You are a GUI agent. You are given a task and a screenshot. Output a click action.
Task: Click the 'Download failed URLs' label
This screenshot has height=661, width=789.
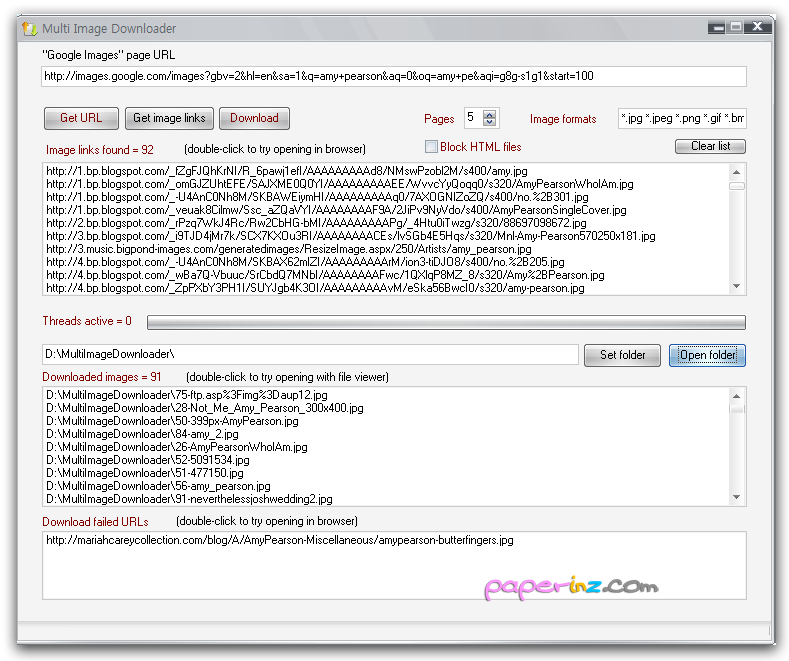(95, 522)
